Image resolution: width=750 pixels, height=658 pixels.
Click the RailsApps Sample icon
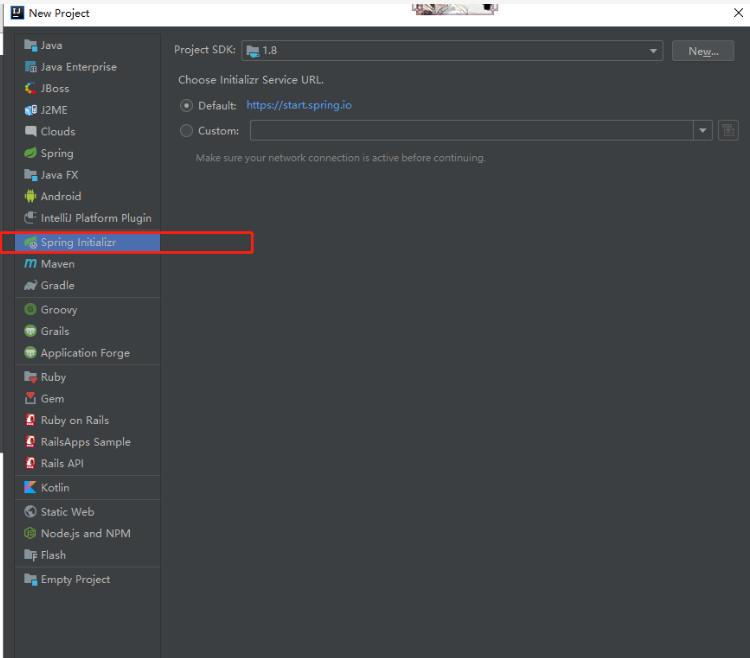[x=31, y=442]
